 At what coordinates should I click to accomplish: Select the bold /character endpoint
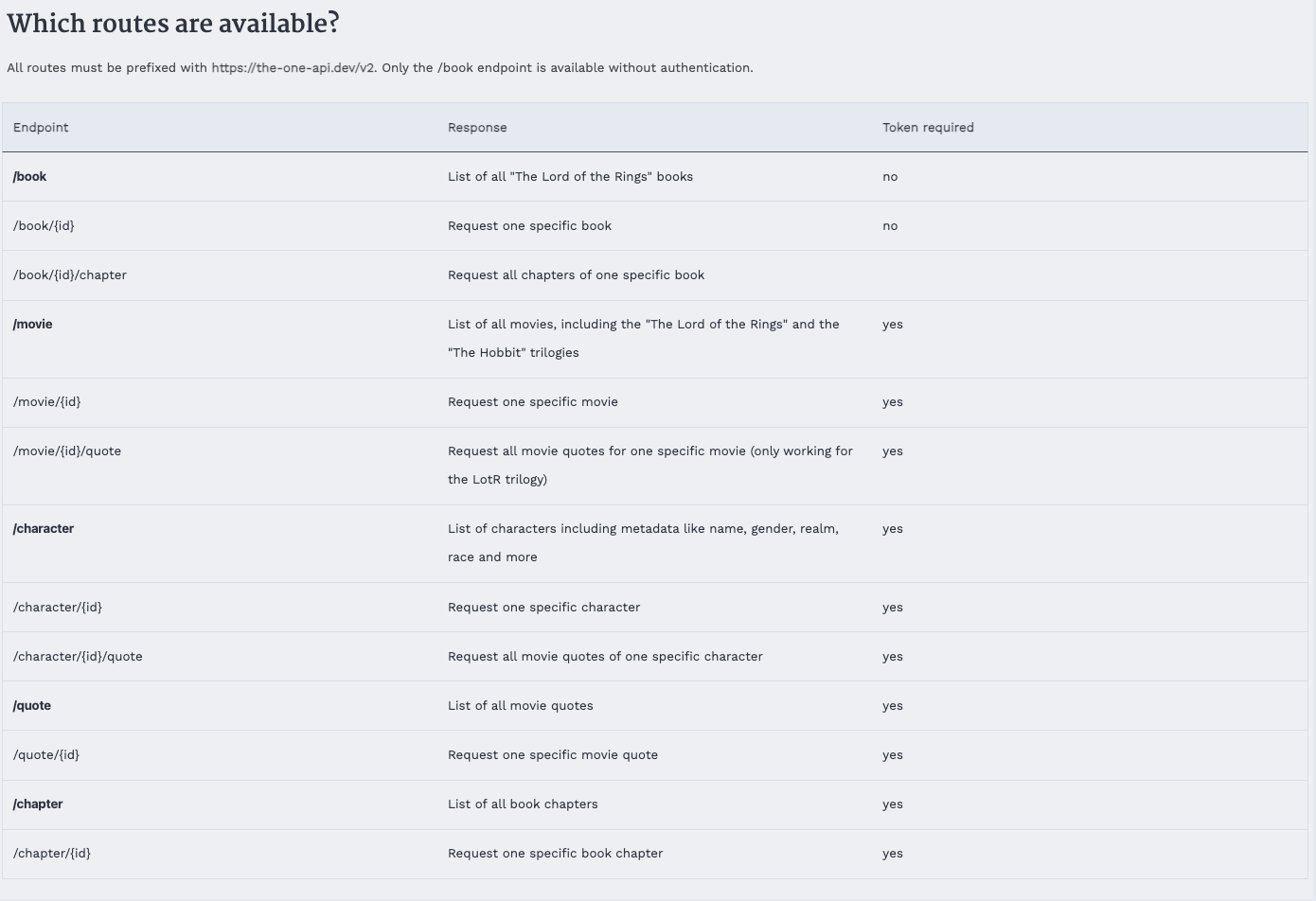point(44,529)
